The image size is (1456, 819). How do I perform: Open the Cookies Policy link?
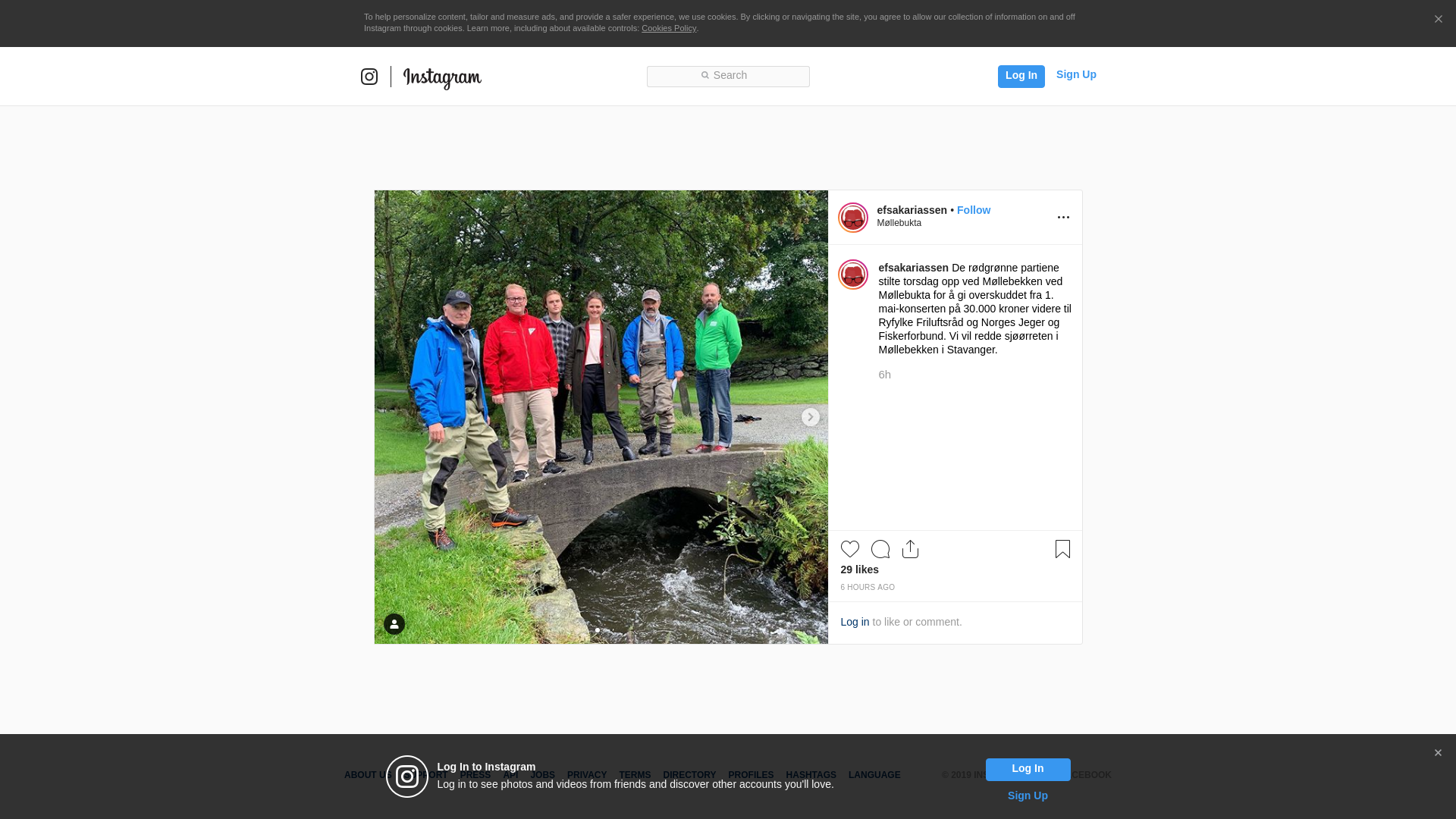[x=669, y=28]
